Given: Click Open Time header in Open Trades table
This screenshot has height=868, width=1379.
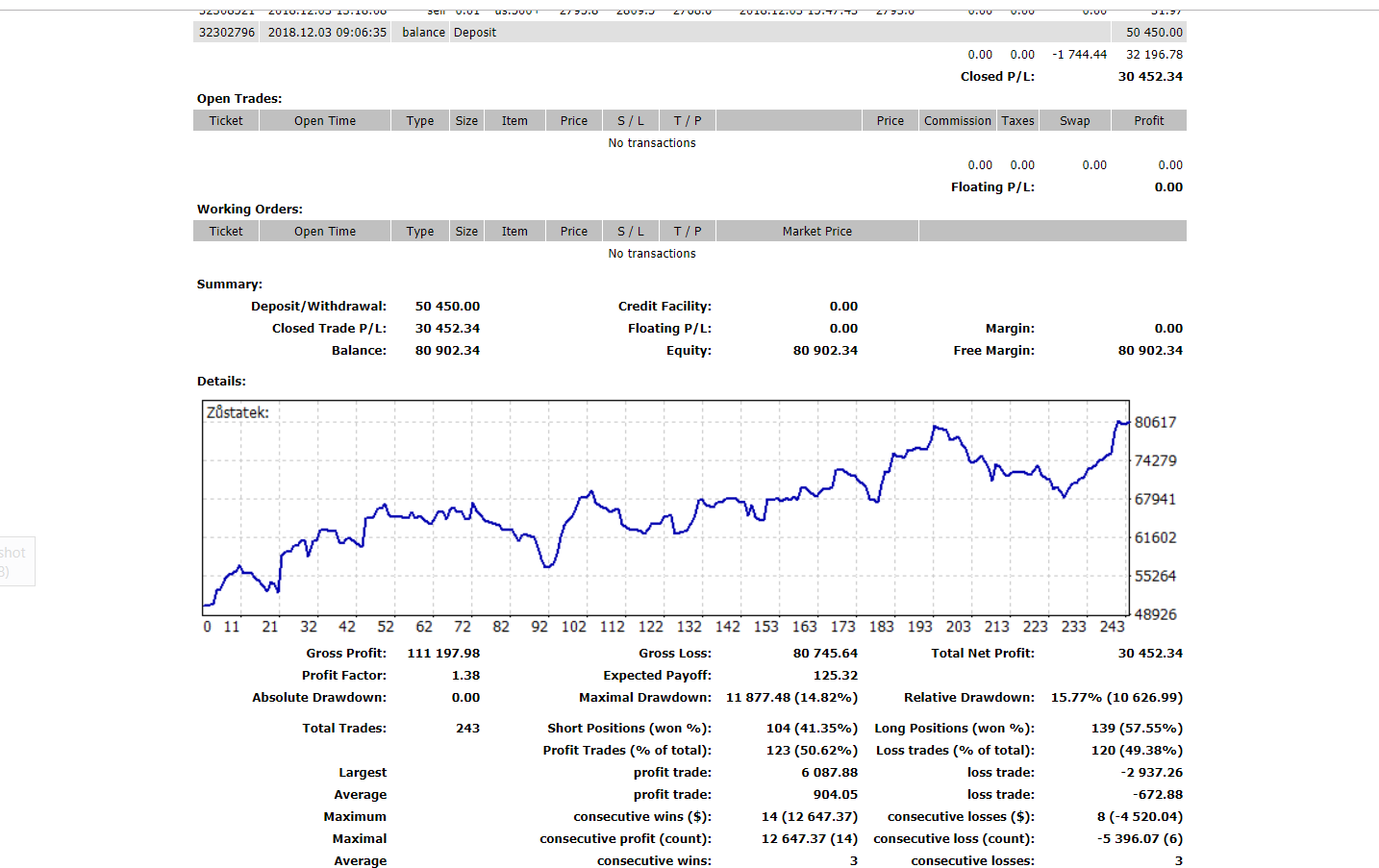Looking at the screenshot, I should click(325, 121).
